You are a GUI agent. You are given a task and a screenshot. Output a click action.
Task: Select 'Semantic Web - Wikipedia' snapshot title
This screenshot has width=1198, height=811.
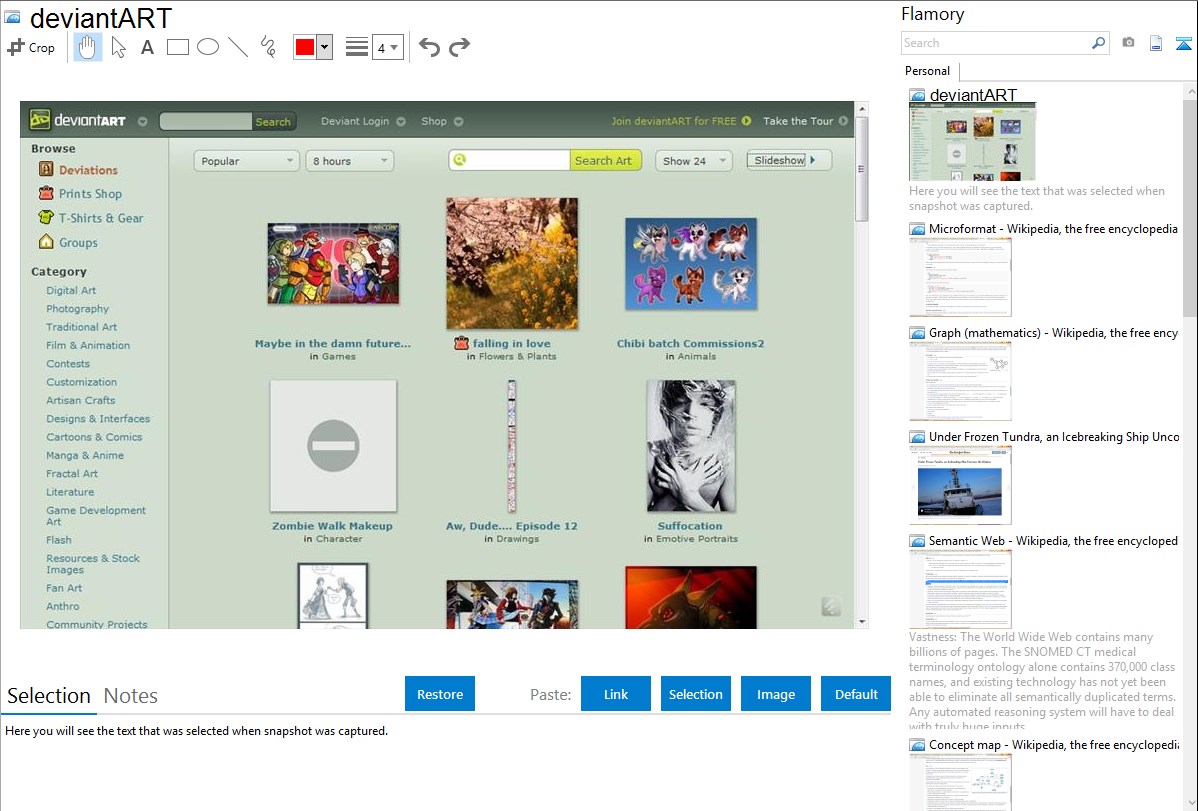1053,540
